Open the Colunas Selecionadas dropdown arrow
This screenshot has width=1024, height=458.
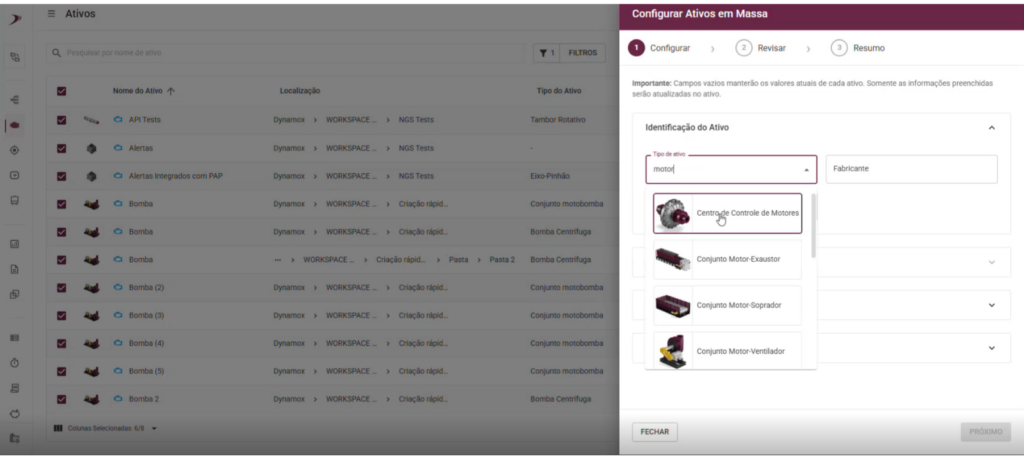(x=153, y=429)
